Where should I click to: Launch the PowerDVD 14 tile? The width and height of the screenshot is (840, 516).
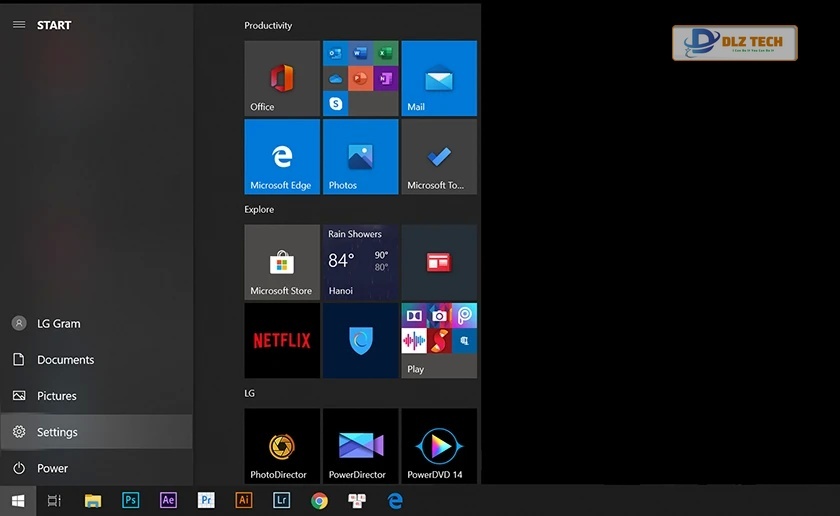click(x=439, y=446)
